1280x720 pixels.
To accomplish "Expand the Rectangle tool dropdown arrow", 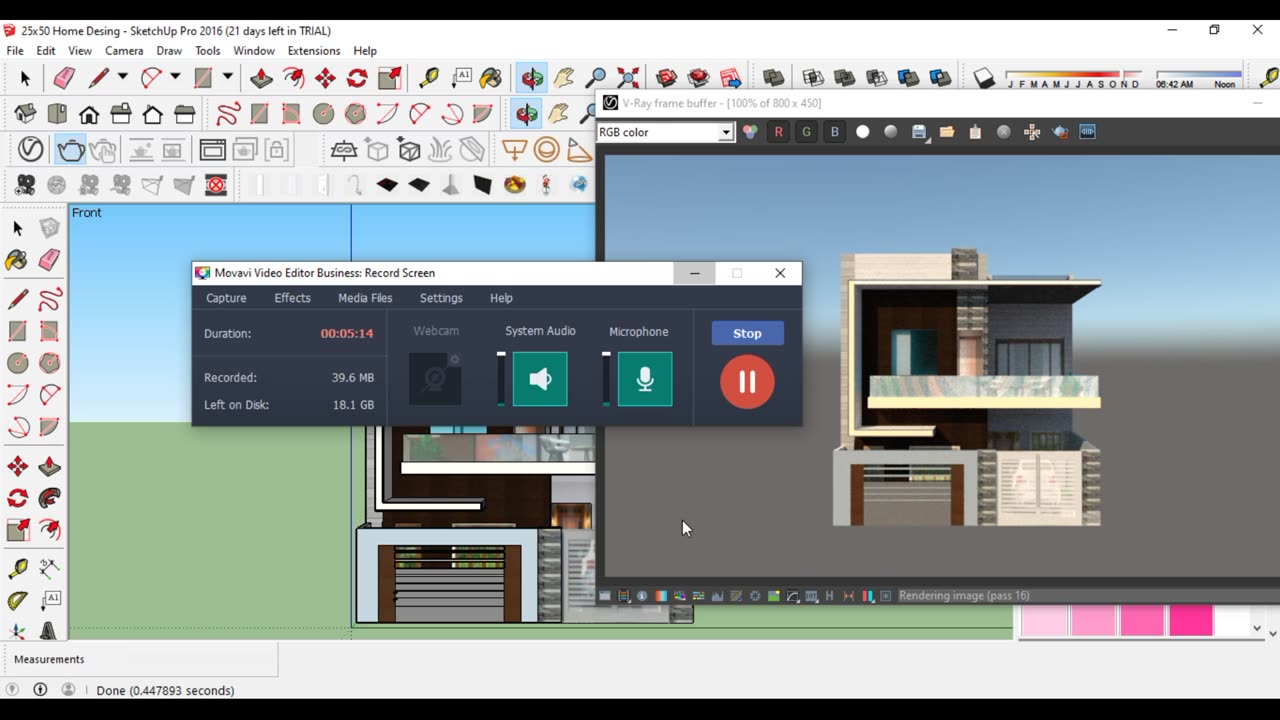I will (x=228, y=77).
